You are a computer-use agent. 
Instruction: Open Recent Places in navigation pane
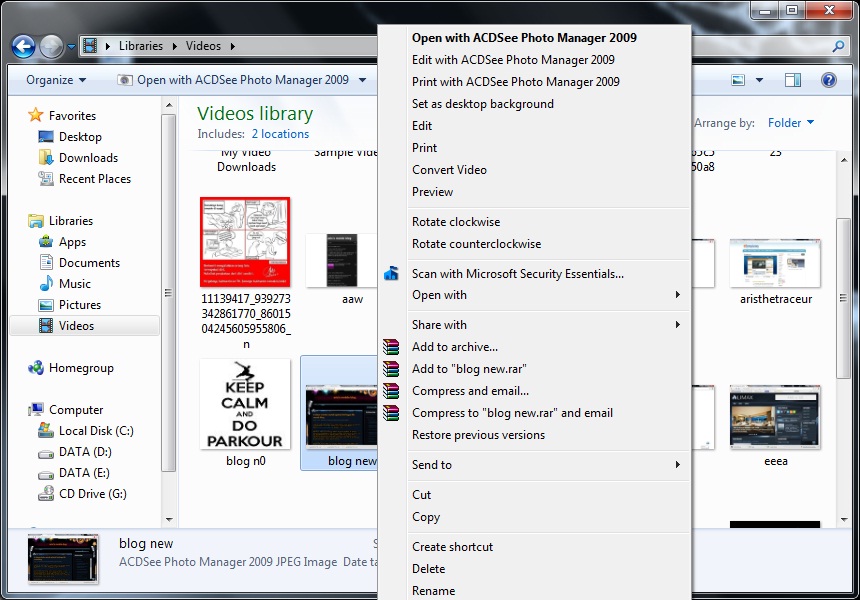(x=95, y=179)
